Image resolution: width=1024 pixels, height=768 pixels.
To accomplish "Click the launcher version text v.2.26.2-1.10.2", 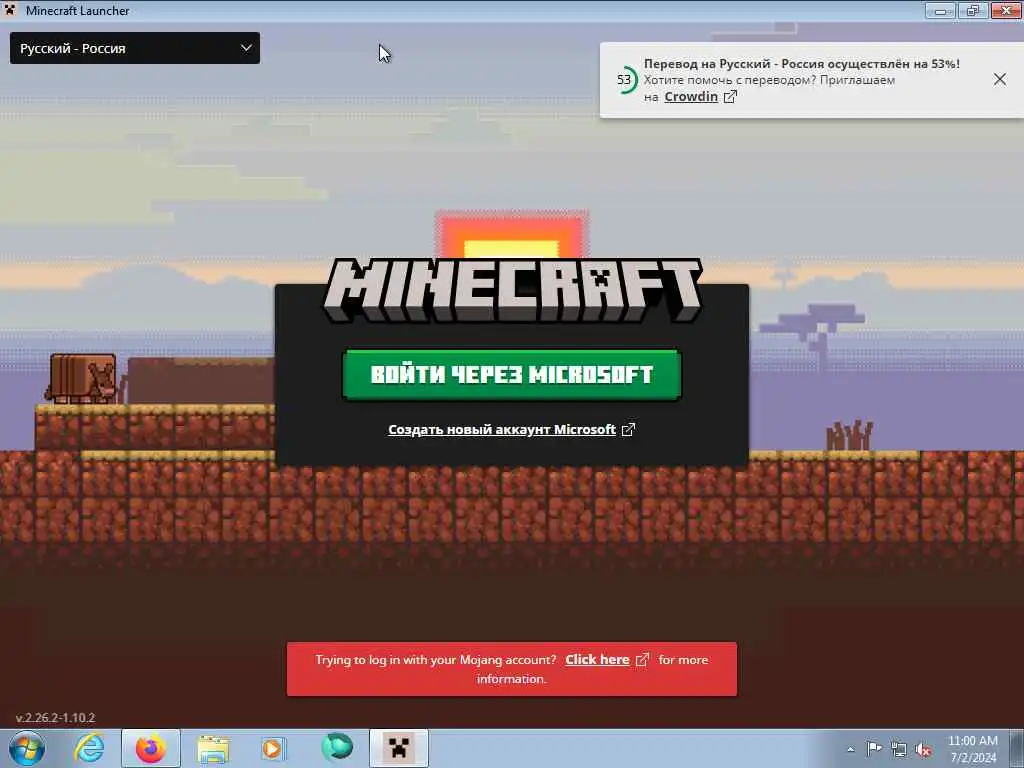I will (56, 718).
